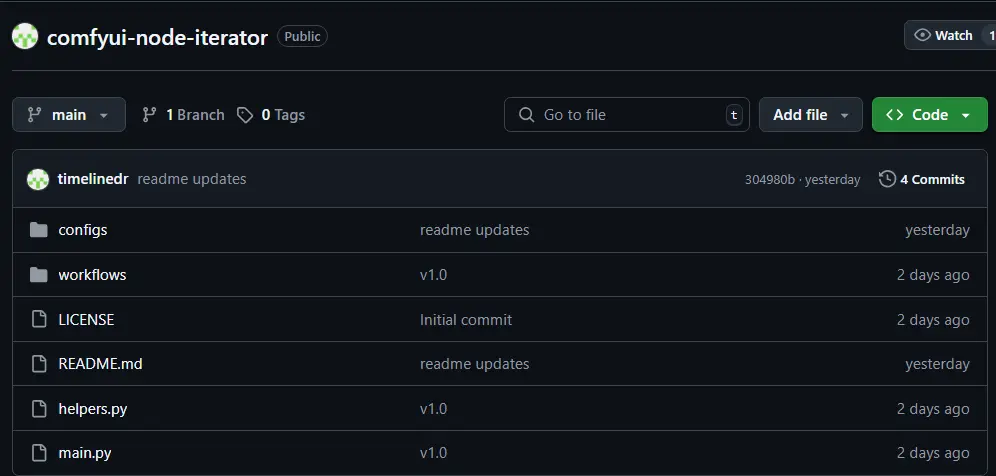Click the LICENSE file icon
Image resolution: width=996 pixels, height=476 pixels.
click(39, 320)
